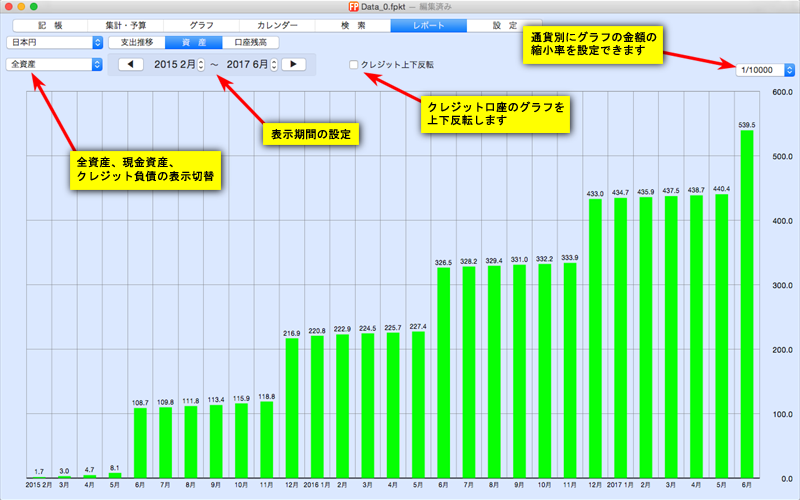Open the 全資産 asset type dropdown
The width and height of the screenshot is (800, 500).
point(54,65)
